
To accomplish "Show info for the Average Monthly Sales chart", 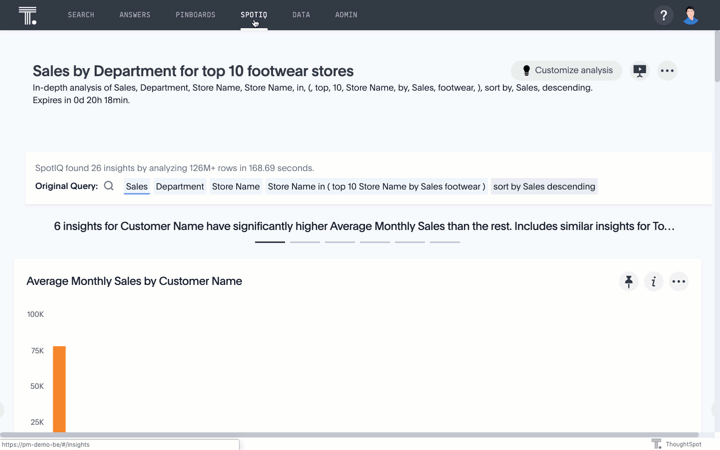I will pos(653,281).
